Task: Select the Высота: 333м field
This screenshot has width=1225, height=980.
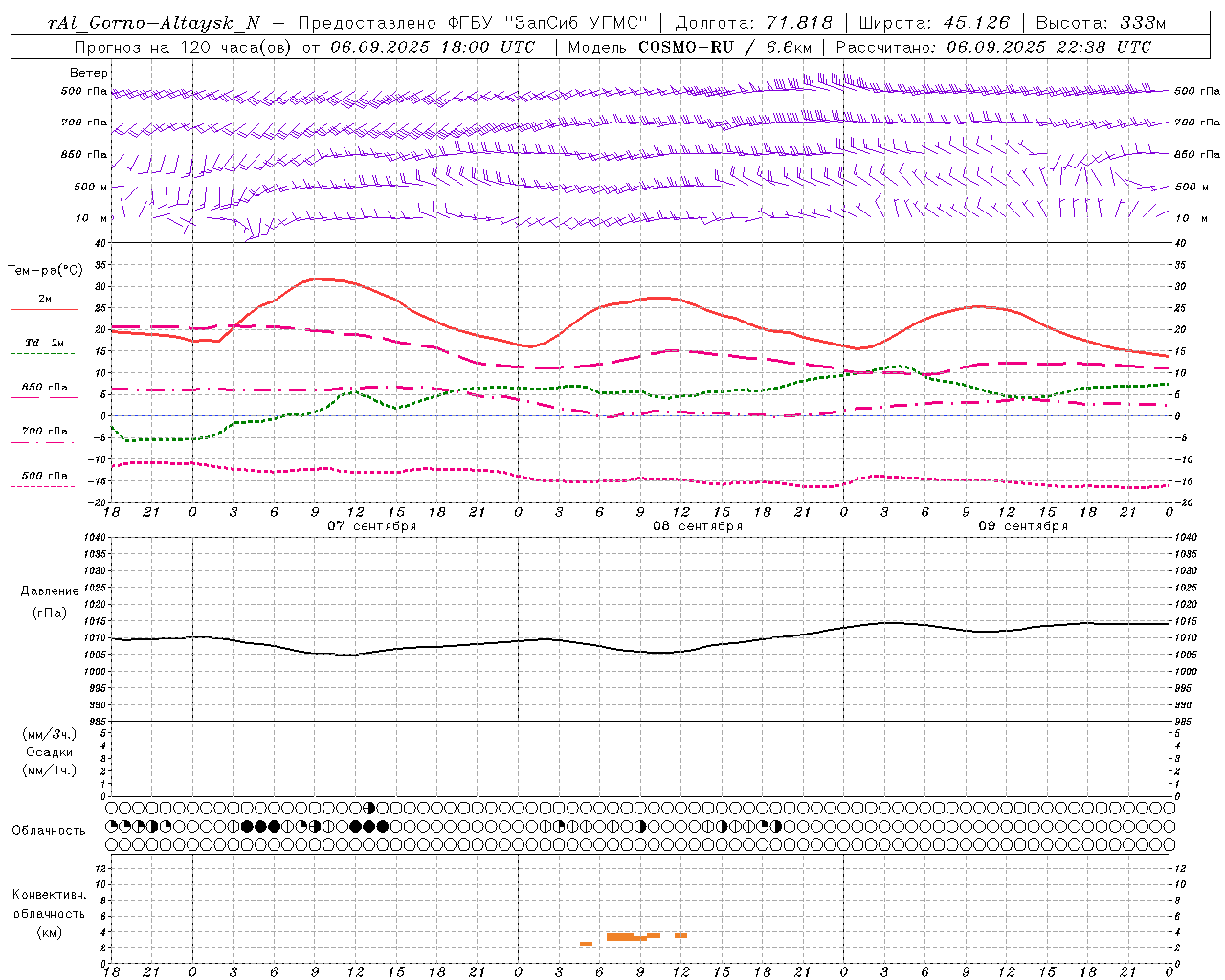Action: (x=1102, y=23)
